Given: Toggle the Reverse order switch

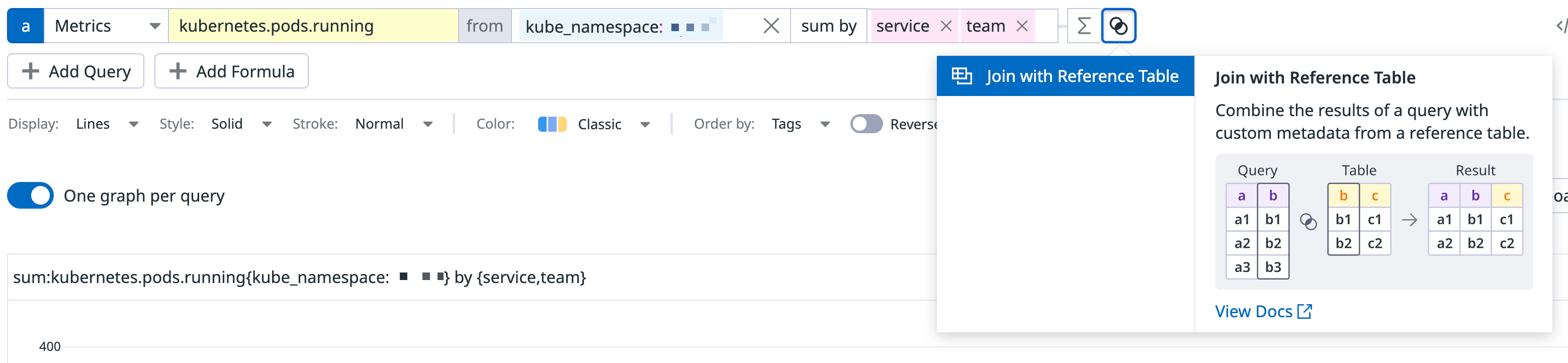Looking at the screenshot, I should pyautogui.click(x=866, y=124).
